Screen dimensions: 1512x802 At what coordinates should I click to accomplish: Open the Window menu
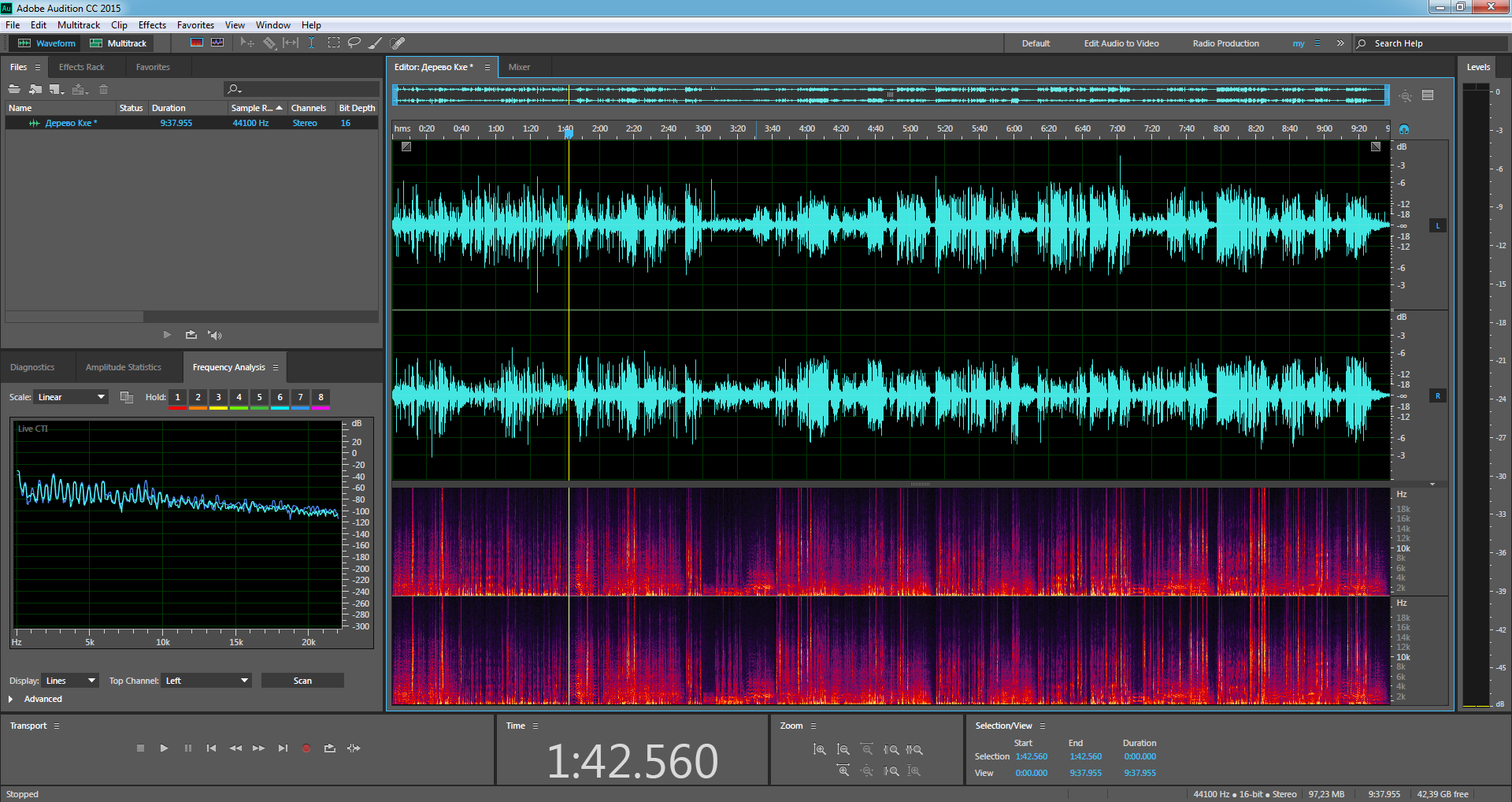click(272, 25)
